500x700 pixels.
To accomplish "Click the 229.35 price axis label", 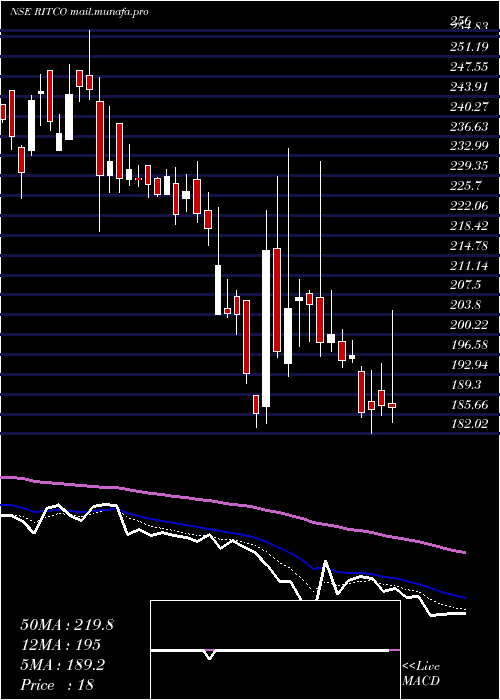I will [x=469, y=166].
